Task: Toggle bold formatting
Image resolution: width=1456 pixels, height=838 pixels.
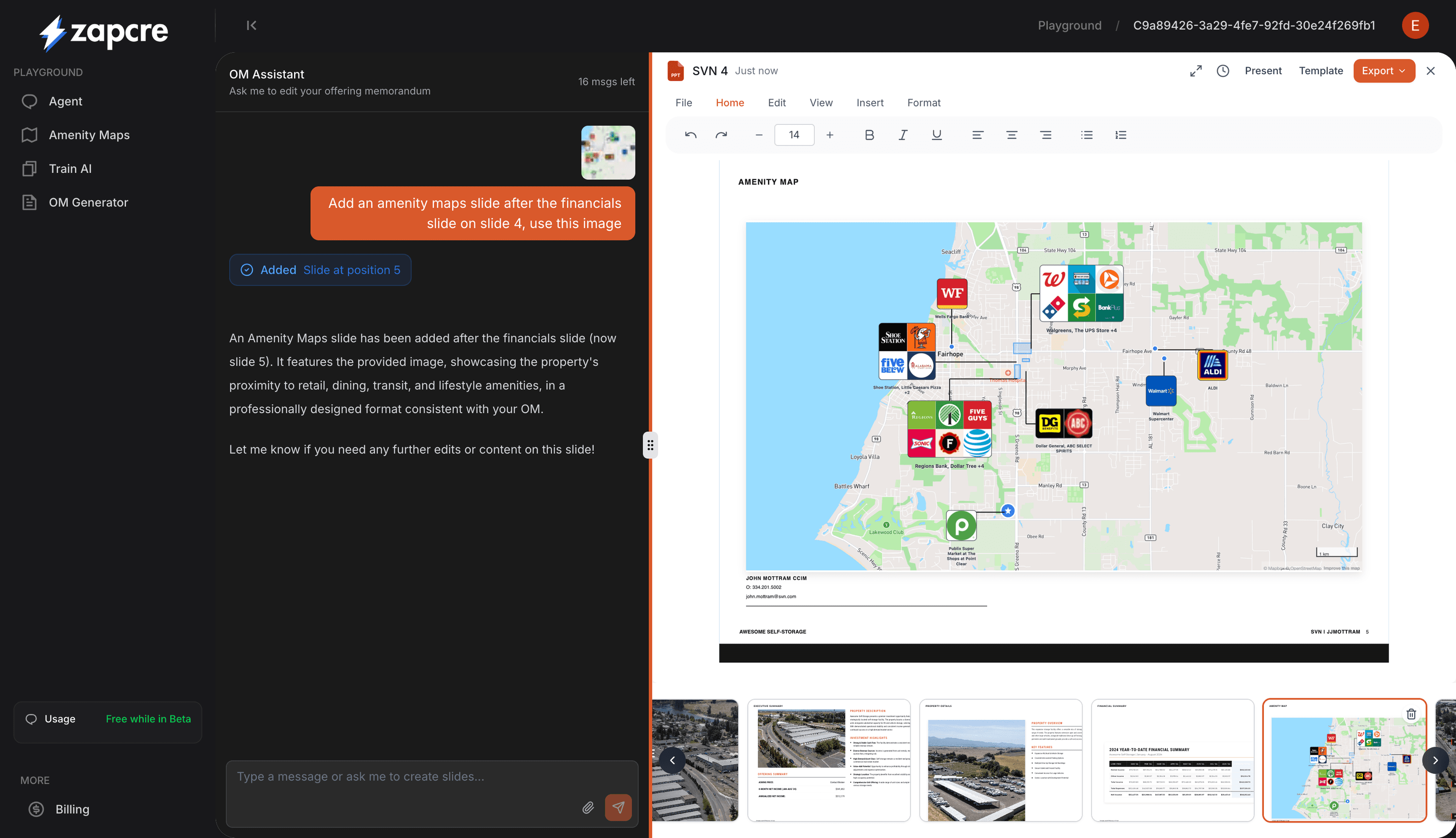Action: click(x=869, y=134)
